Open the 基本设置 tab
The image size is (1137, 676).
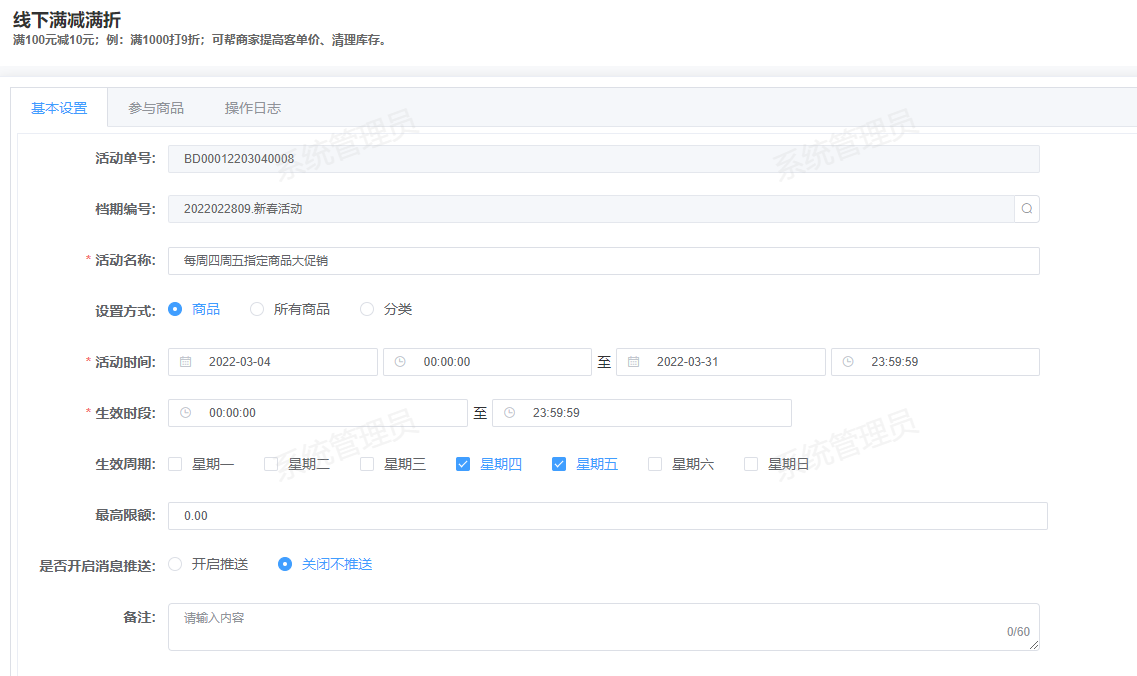point(59,108)
